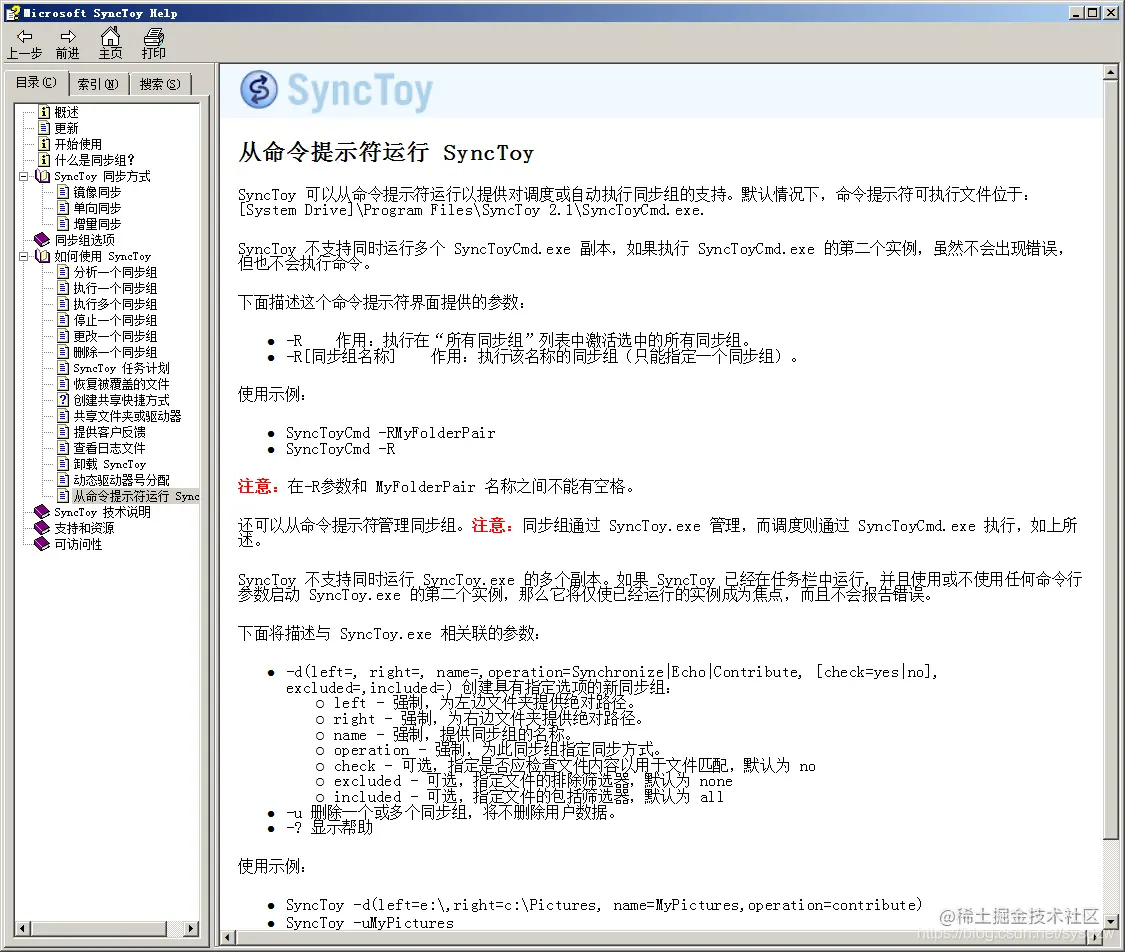
Task: Open the 概述 topic
Action: [x=66, y=112]
